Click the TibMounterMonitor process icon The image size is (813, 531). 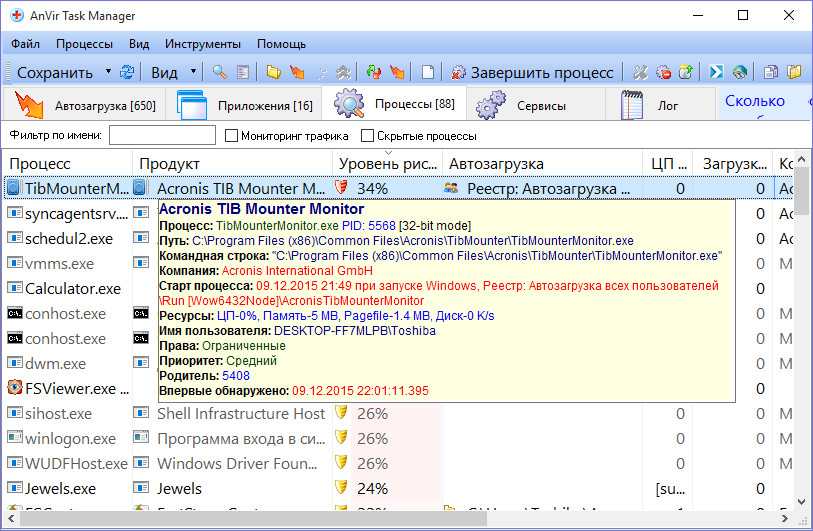coord(14,187)
